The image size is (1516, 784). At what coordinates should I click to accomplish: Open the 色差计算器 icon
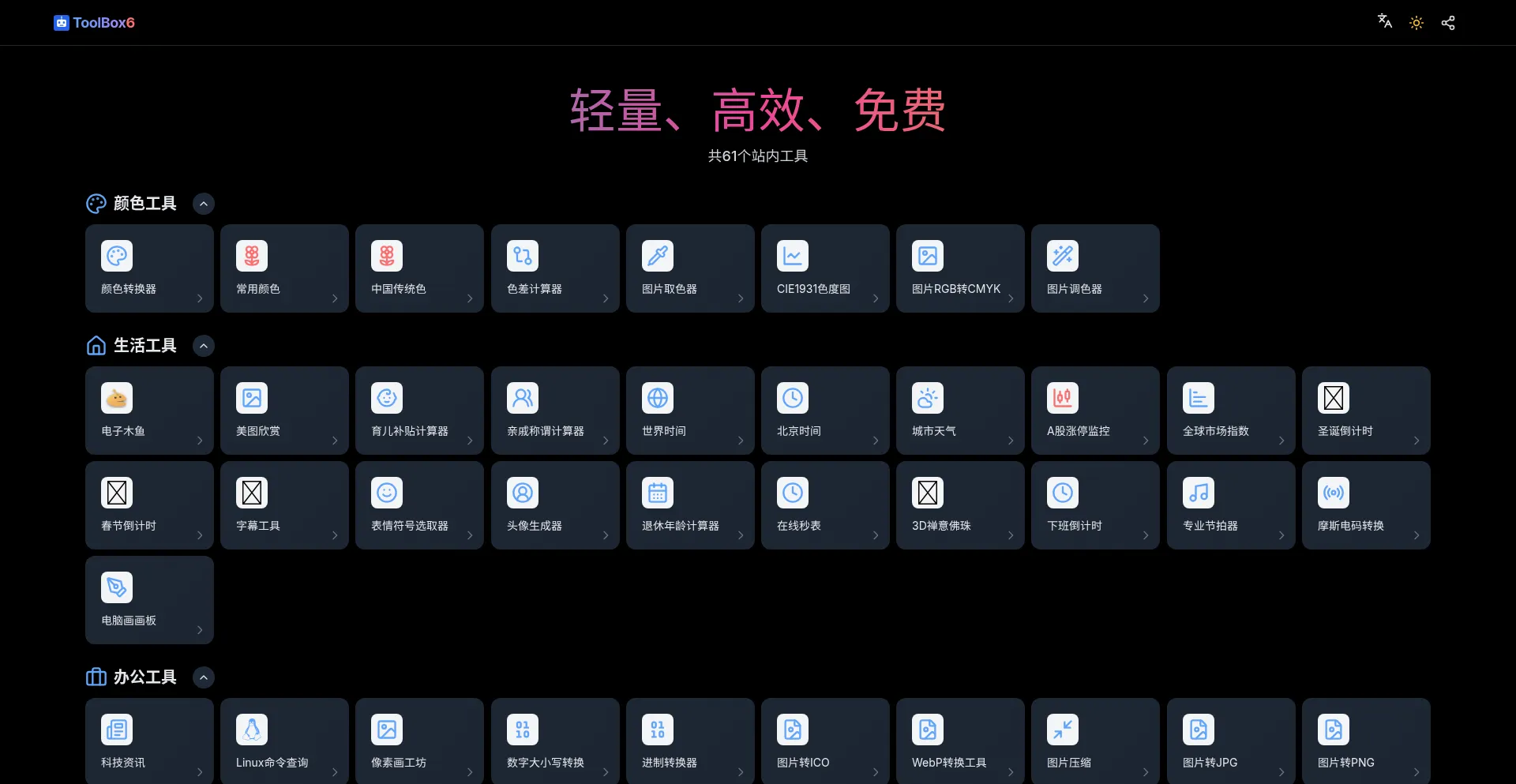tap(523, 256)
